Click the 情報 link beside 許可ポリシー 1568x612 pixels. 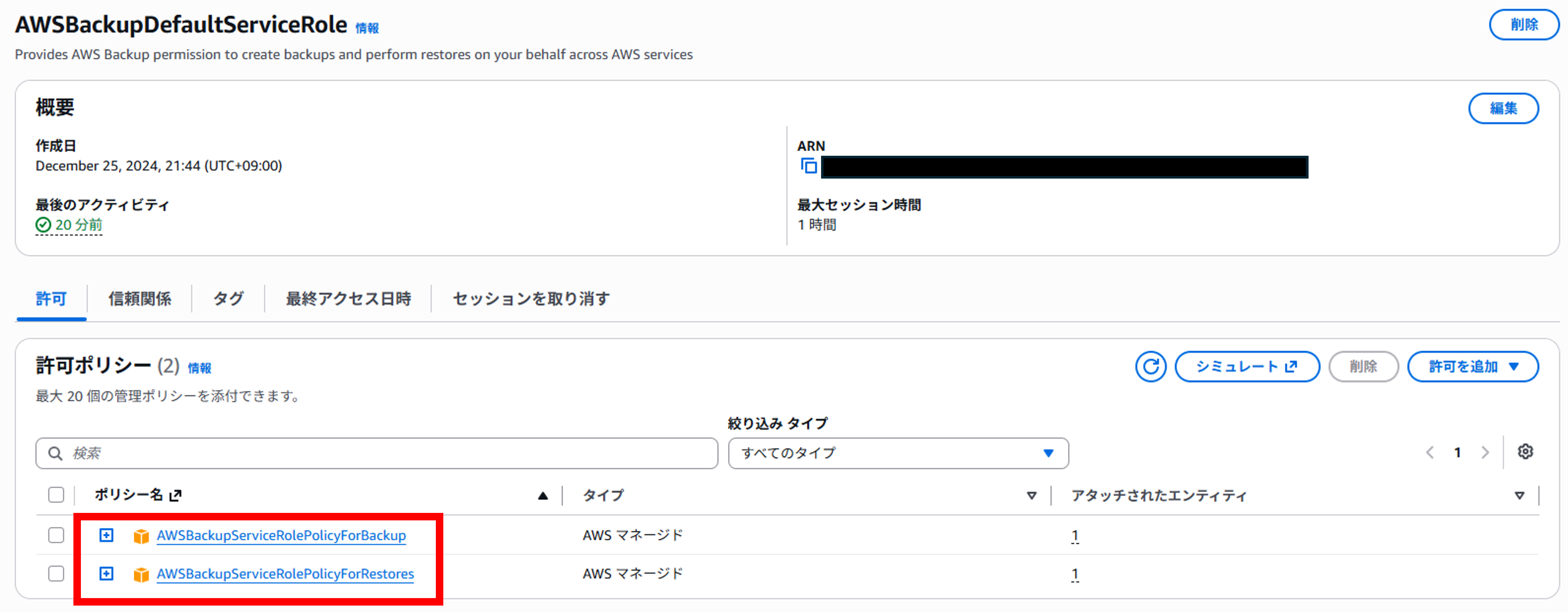[200, 368]
